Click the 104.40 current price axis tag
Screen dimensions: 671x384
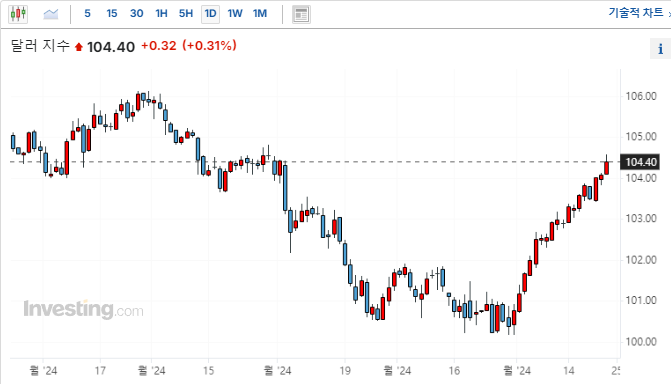(640, 162)
